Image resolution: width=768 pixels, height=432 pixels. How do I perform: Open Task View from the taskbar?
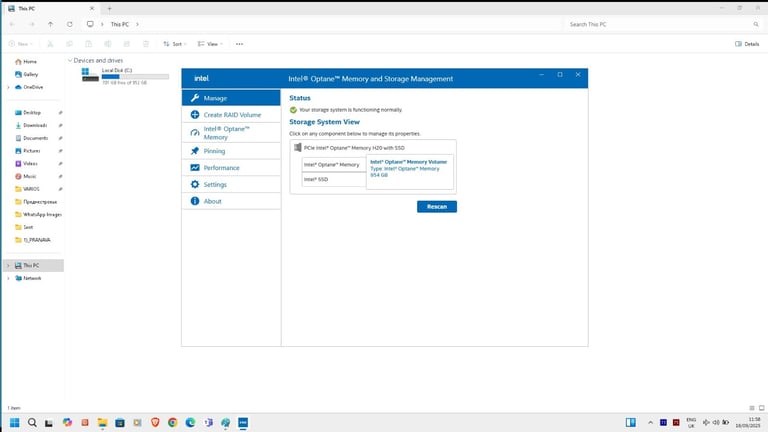(49, 422)
